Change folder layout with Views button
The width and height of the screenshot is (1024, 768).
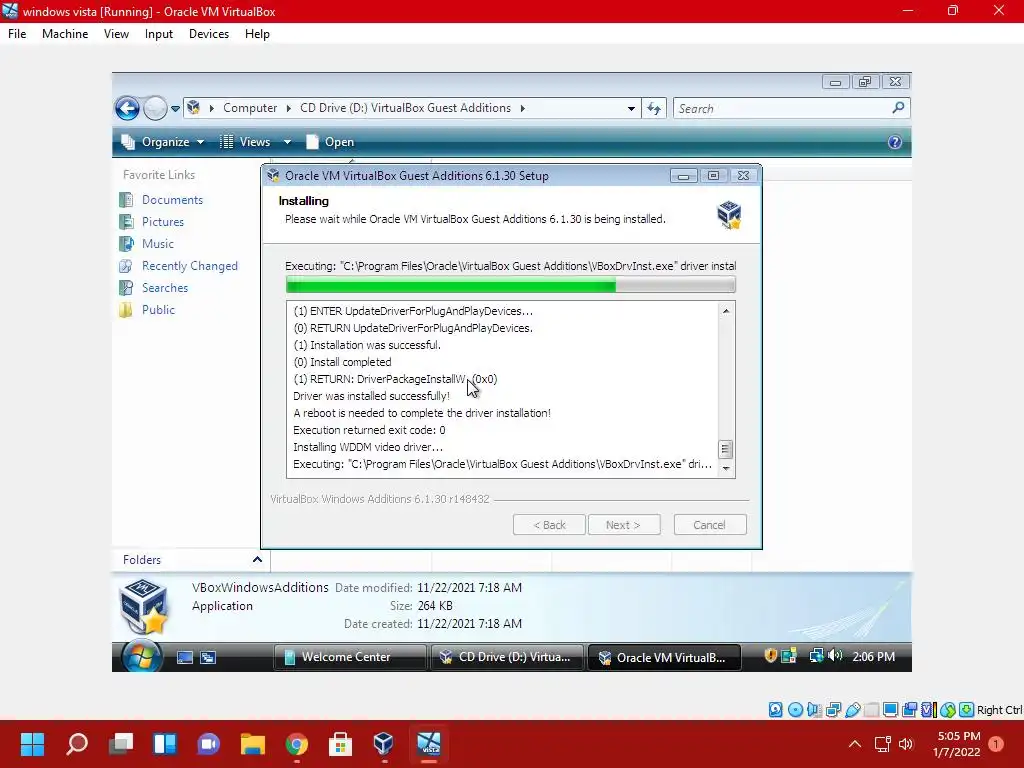(x=246, y=142)
